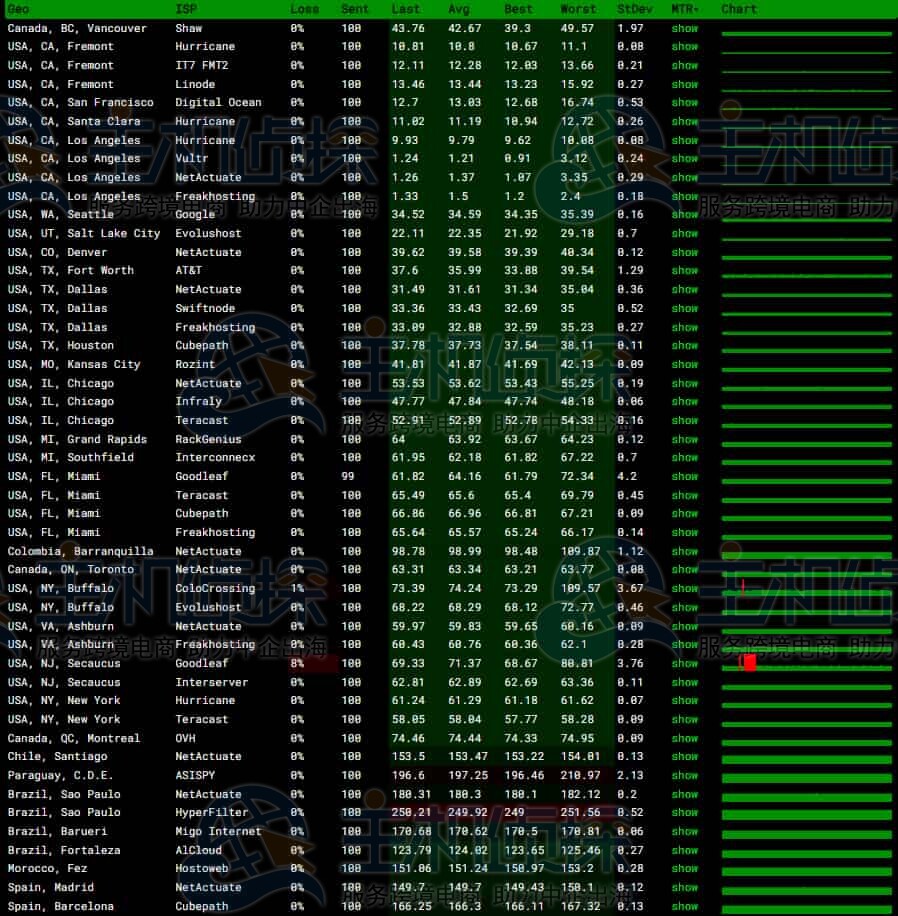Select 'IT7 FMT2' ISP cell
The height and width of the screenshot is (916, 898).
coord(202,65)
